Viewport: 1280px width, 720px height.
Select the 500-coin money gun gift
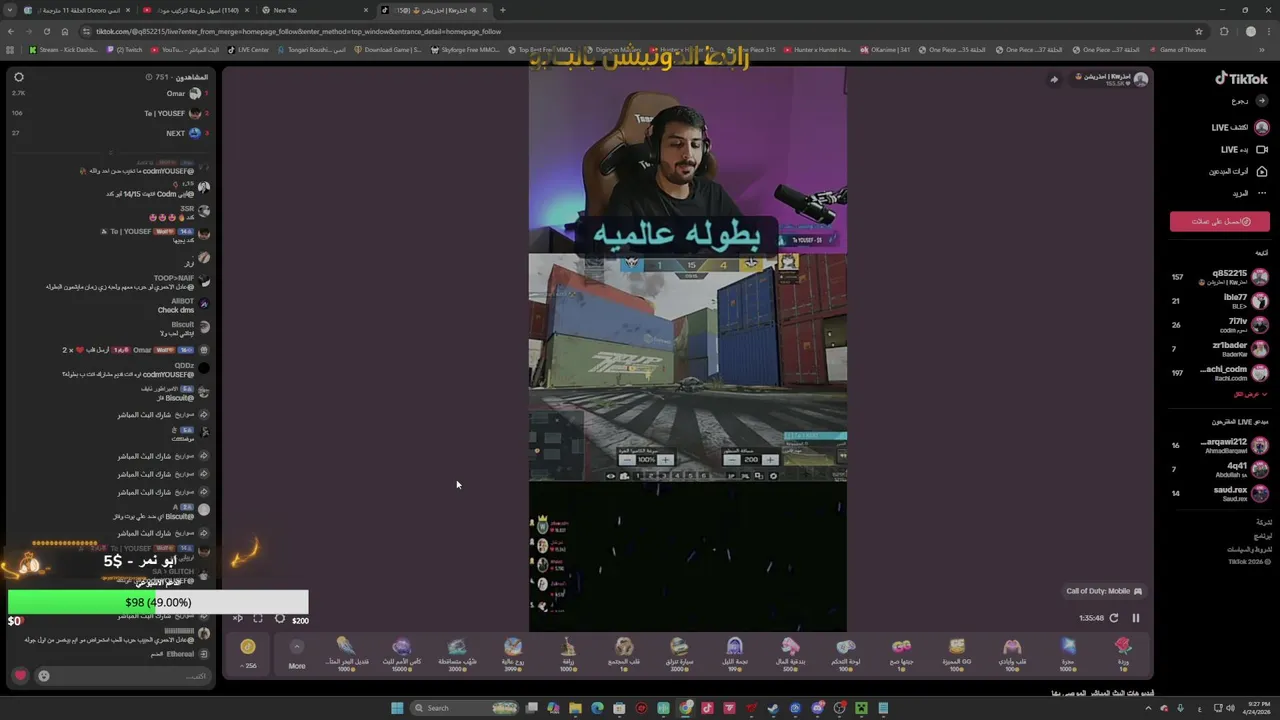tap(790, 653)
